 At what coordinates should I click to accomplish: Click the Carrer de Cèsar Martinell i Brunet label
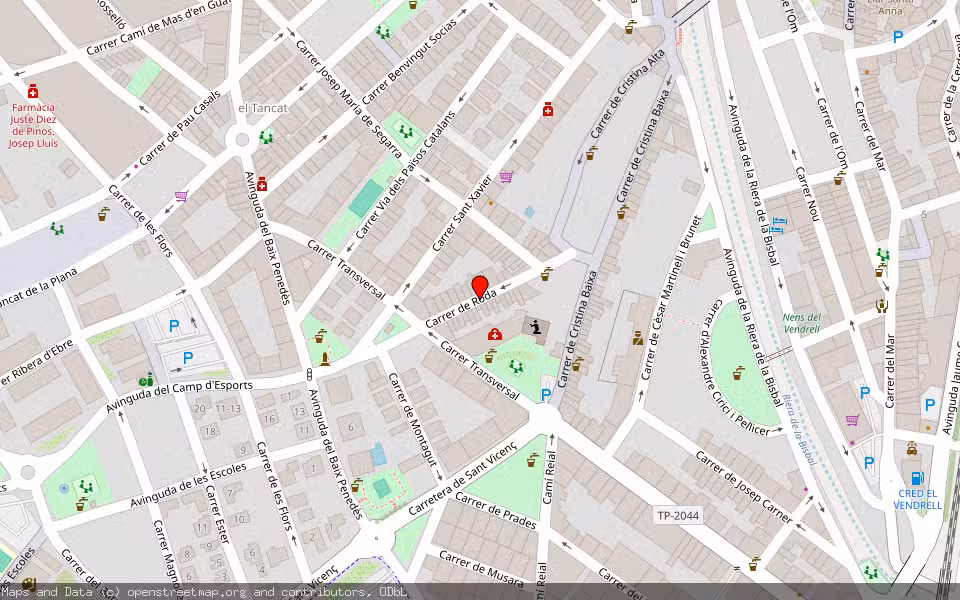[x=670, y=298]
